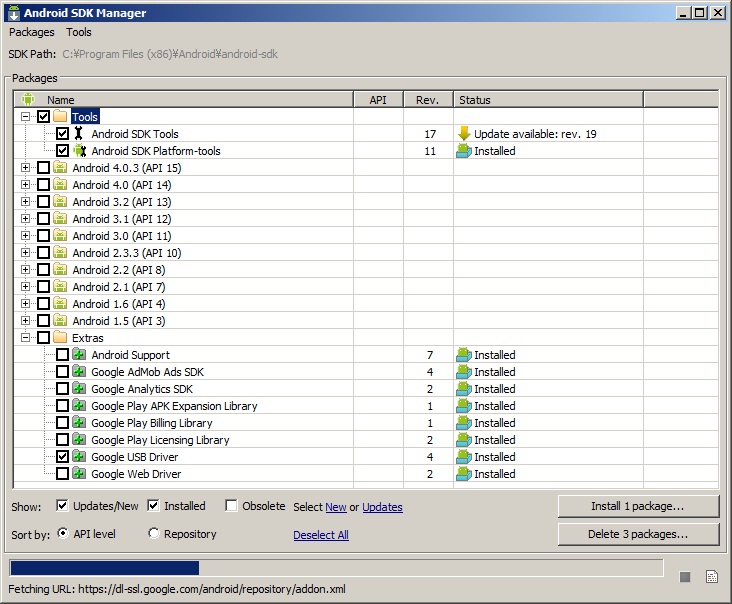
Task: Expand the Android 4.0.3 (API 15) node
Action: [26, 167]
